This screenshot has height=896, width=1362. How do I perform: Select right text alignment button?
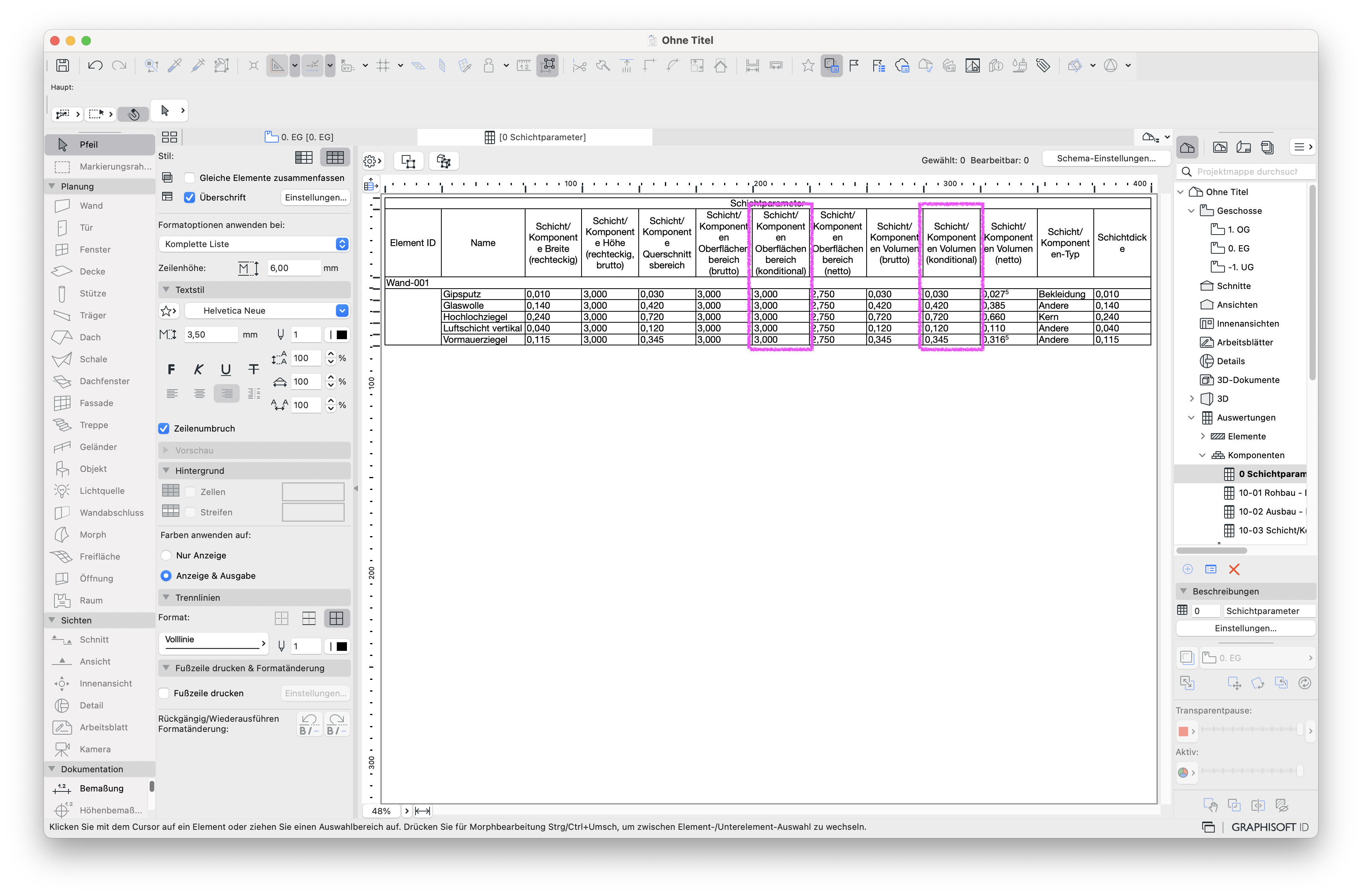pos(227,393)
